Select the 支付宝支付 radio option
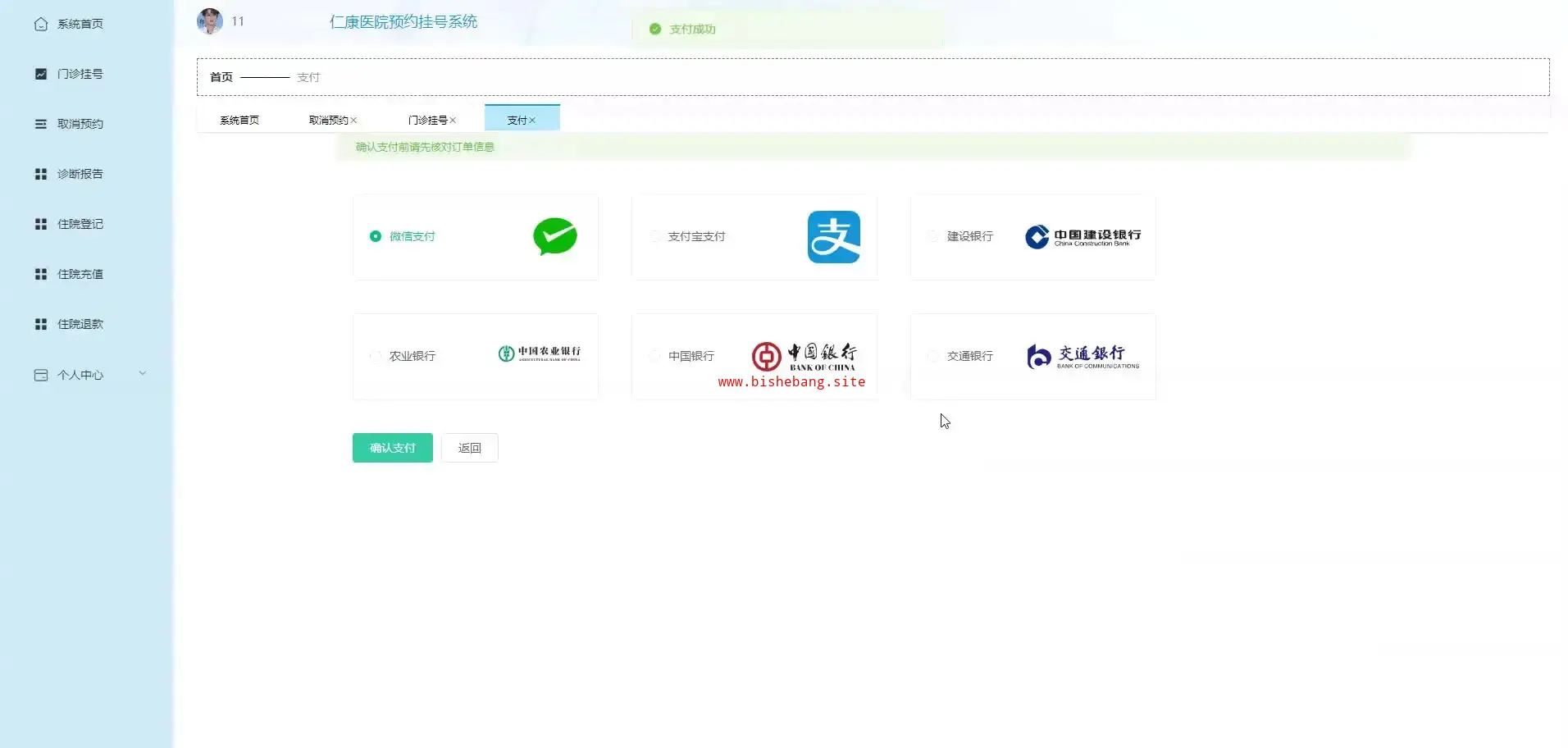 (655, 236)
